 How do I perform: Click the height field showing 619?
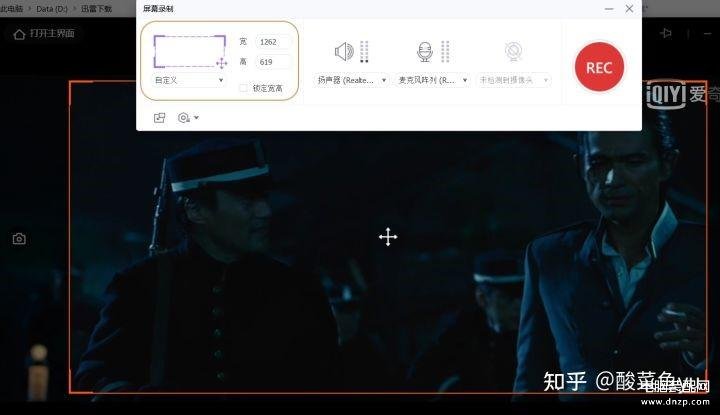pyautogui.click(x=273, y=62)
